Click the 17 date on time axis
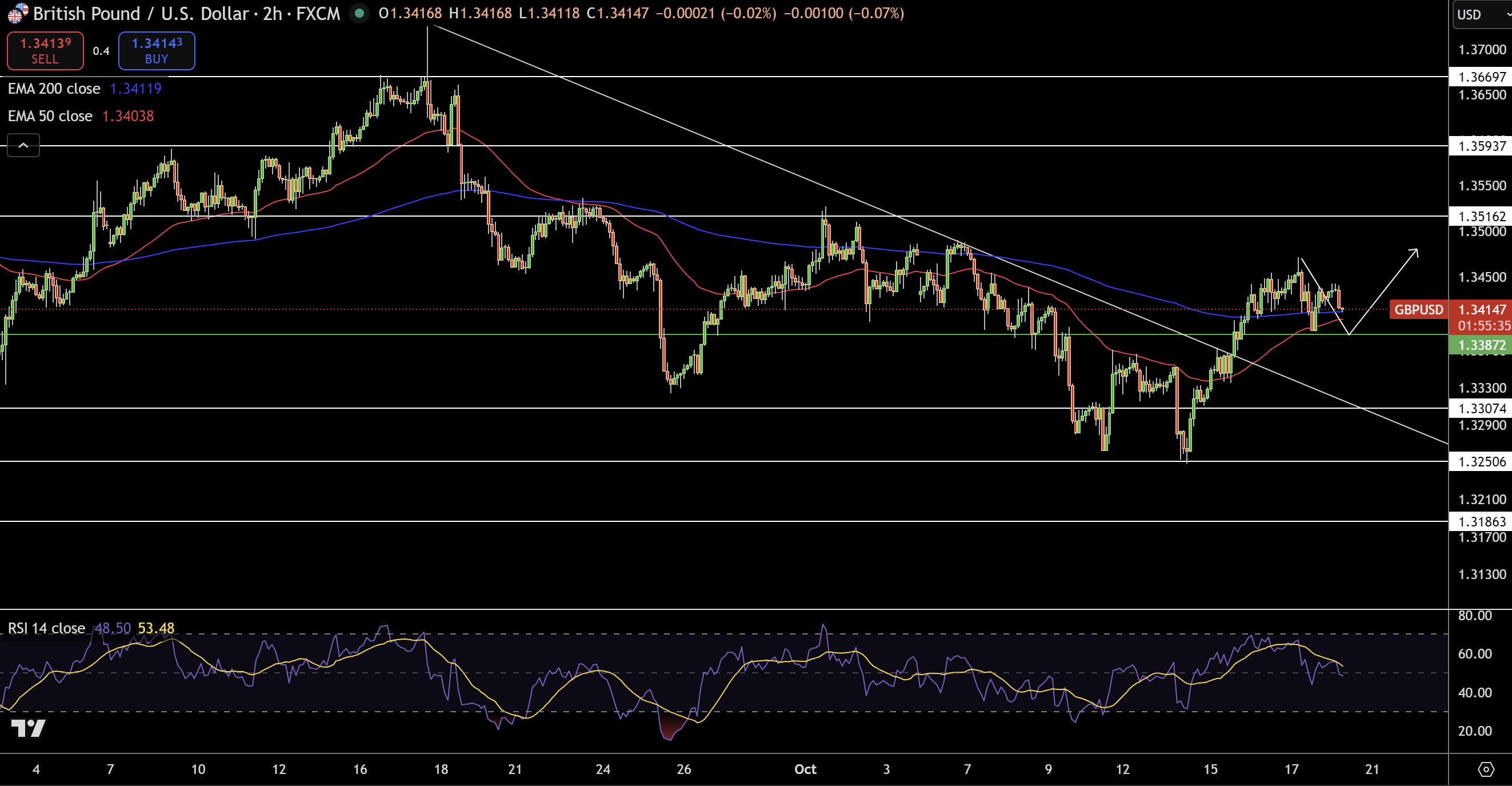The image size is (1512, 786). 1291,769
